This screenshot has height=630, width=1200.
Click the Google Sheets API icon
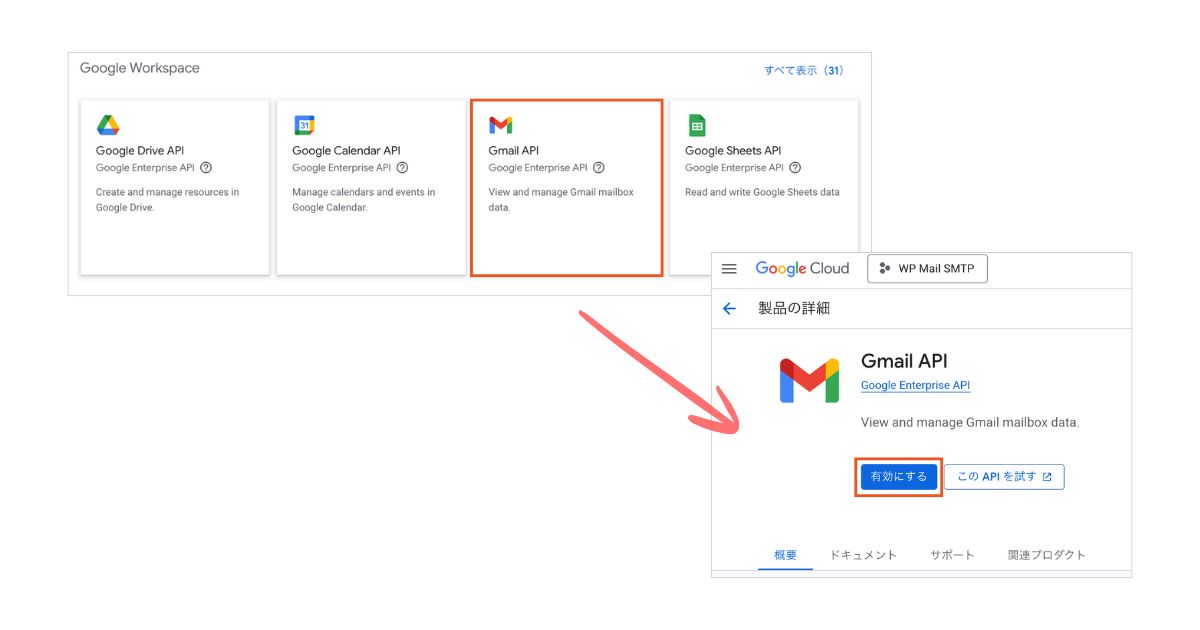(x=697, y=125)
